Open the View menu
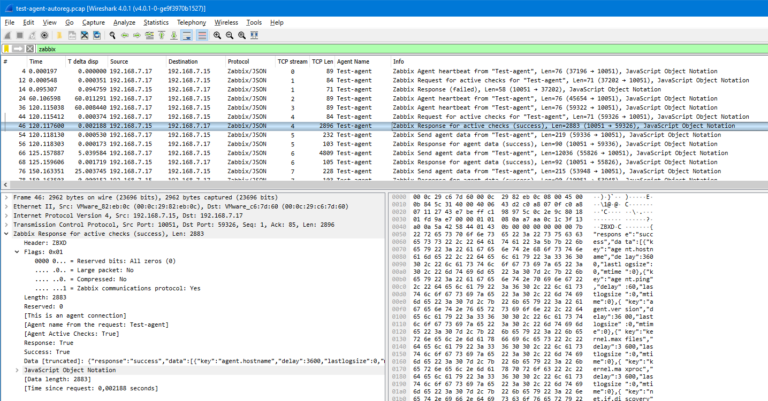The width and height of the screenshot is (768, 401). 49,23
